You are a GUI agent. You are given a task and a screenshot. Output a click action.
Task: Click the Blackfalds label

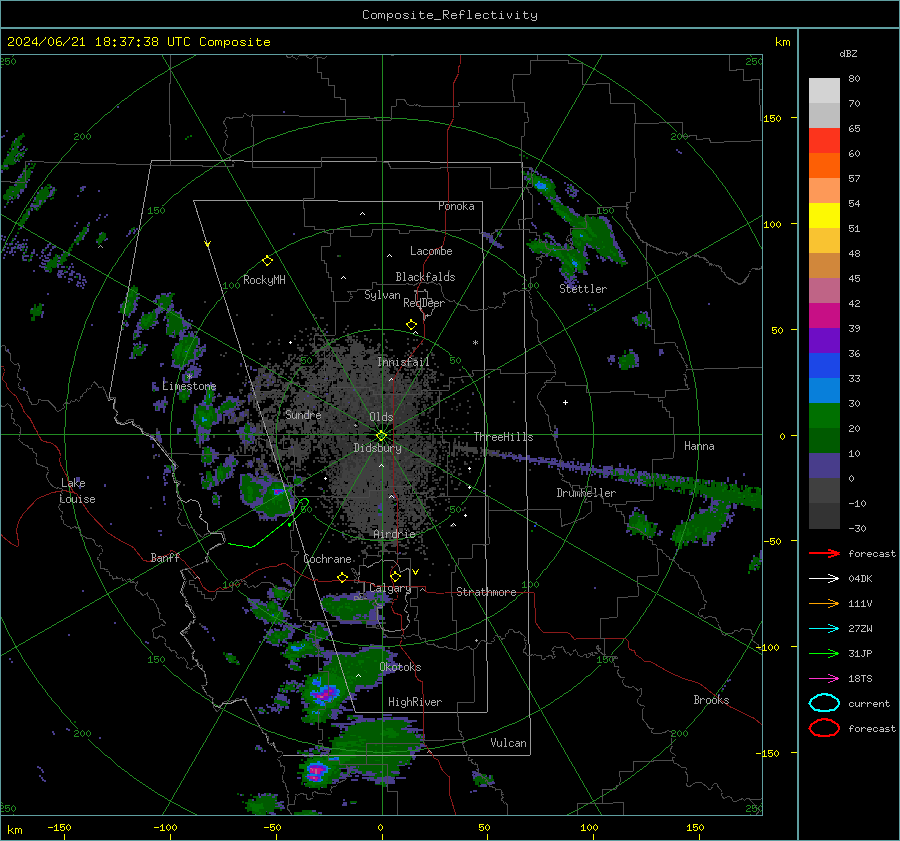pos(425,277)
